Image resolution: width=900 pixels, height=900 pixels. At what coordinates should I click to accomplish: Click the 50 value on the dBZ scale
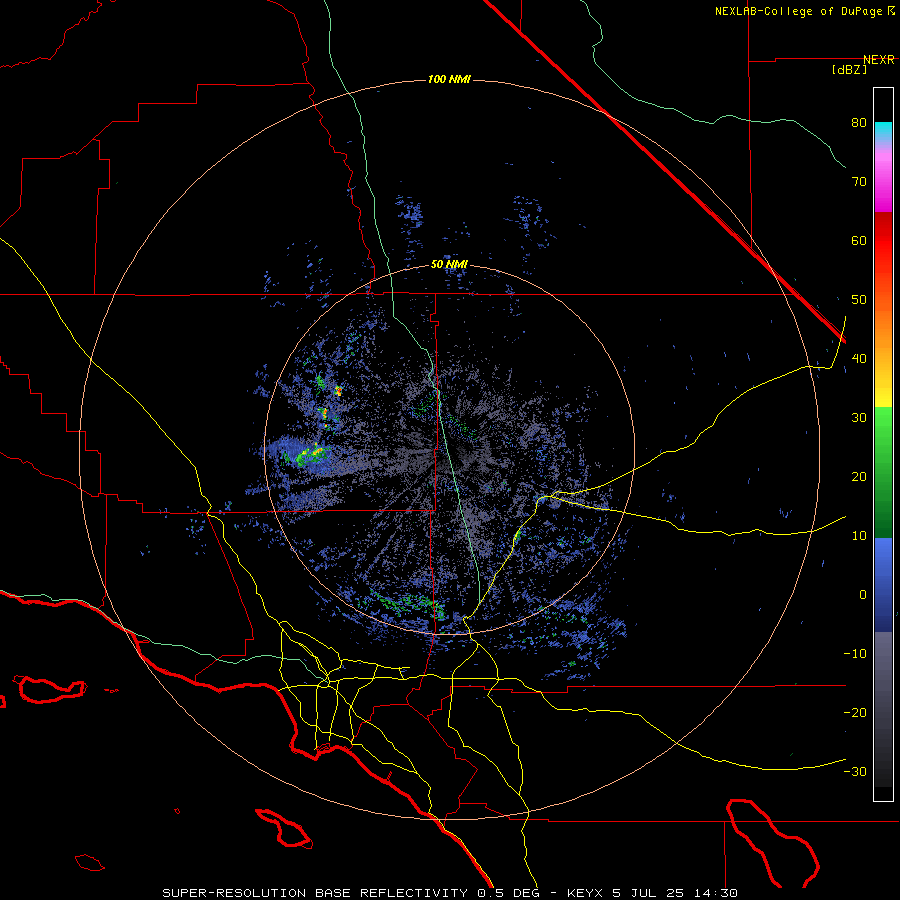coord(859,300)
